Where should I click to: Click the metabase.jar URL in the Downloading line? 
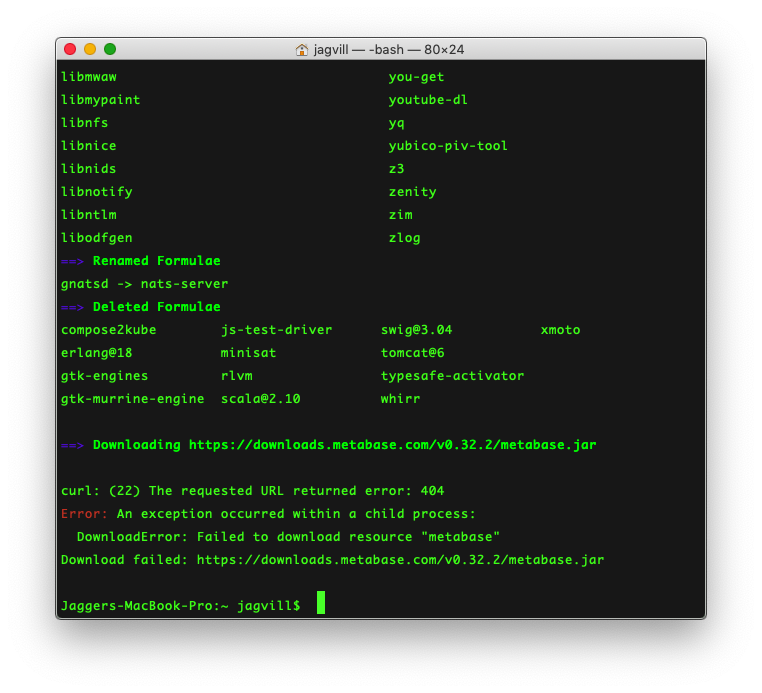click(393, 445)
